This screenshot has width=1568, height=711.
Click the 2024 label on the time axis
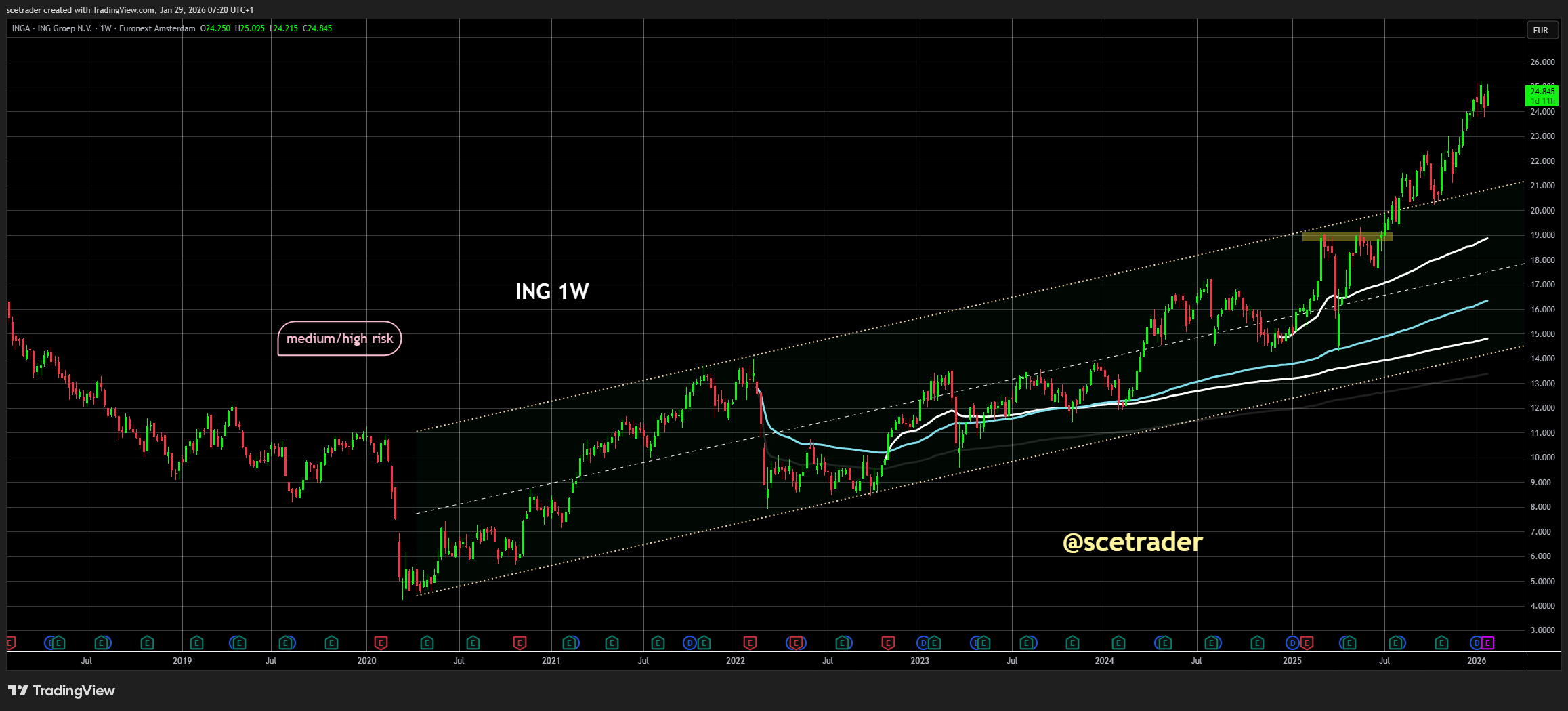(1104, 661)
